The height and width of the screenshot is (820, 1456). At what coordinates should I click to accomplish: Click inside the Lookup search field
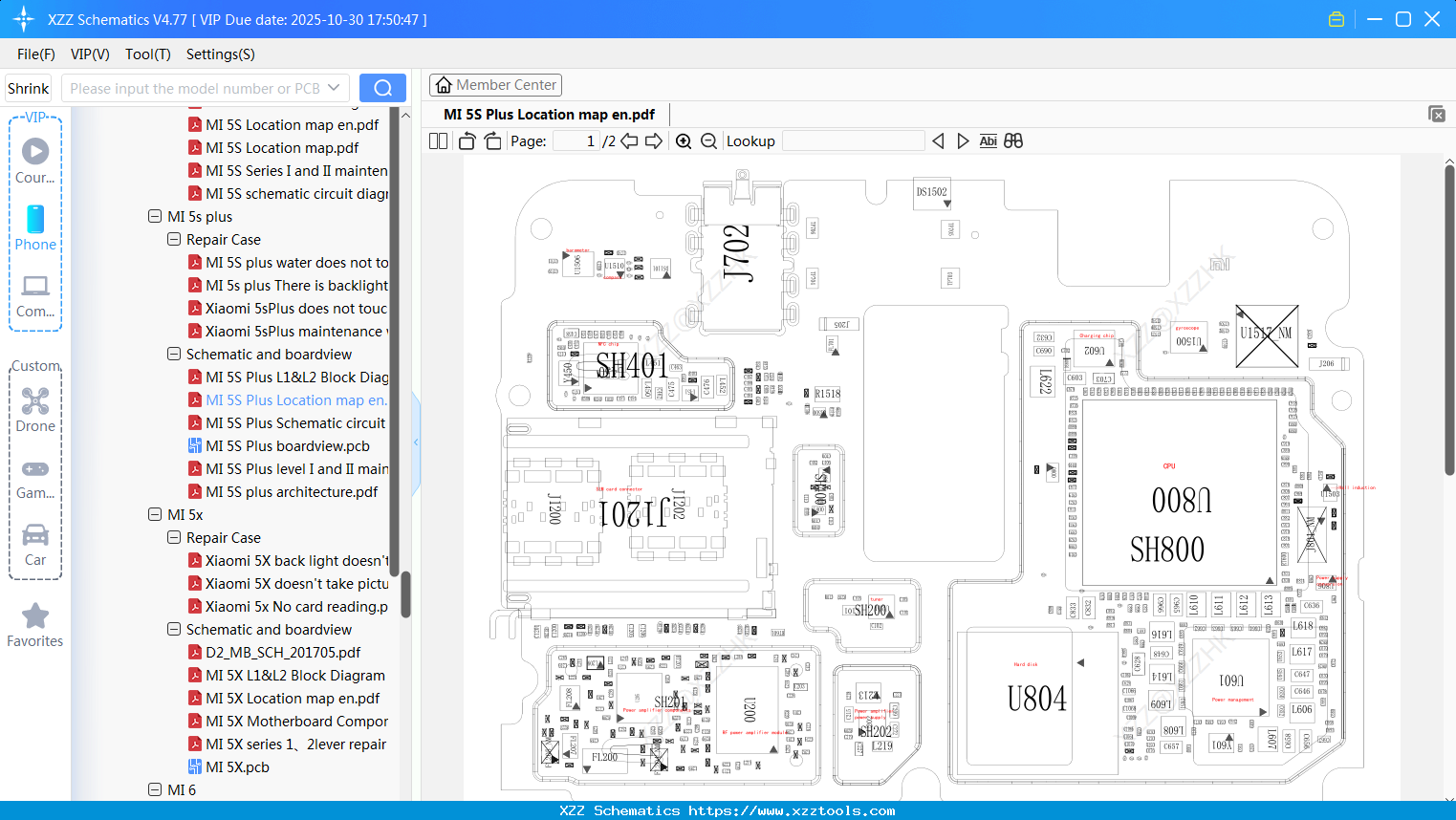[x=854, y=140]
